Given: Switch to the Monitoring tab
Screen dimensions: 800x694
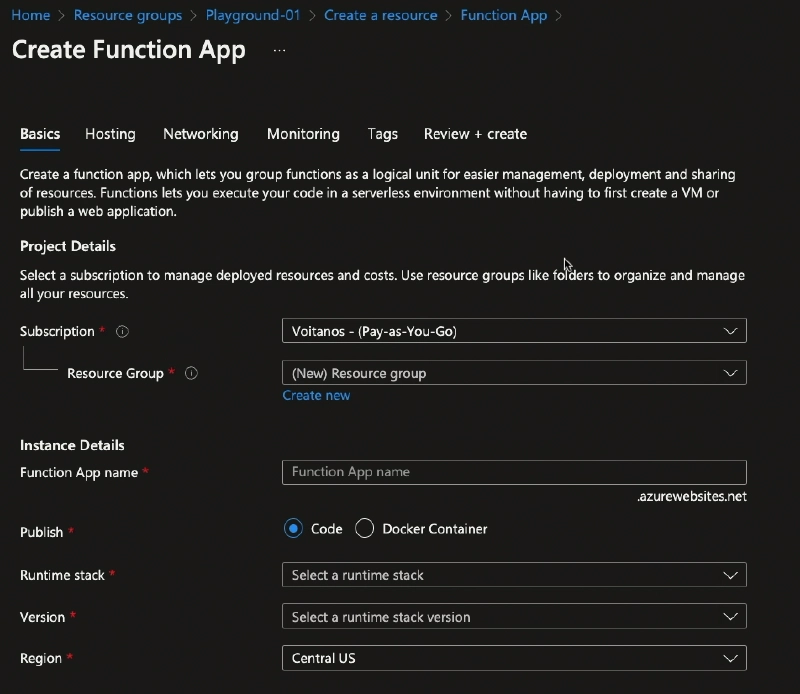Looking at the screenshot, I should [x=303, y=134].
